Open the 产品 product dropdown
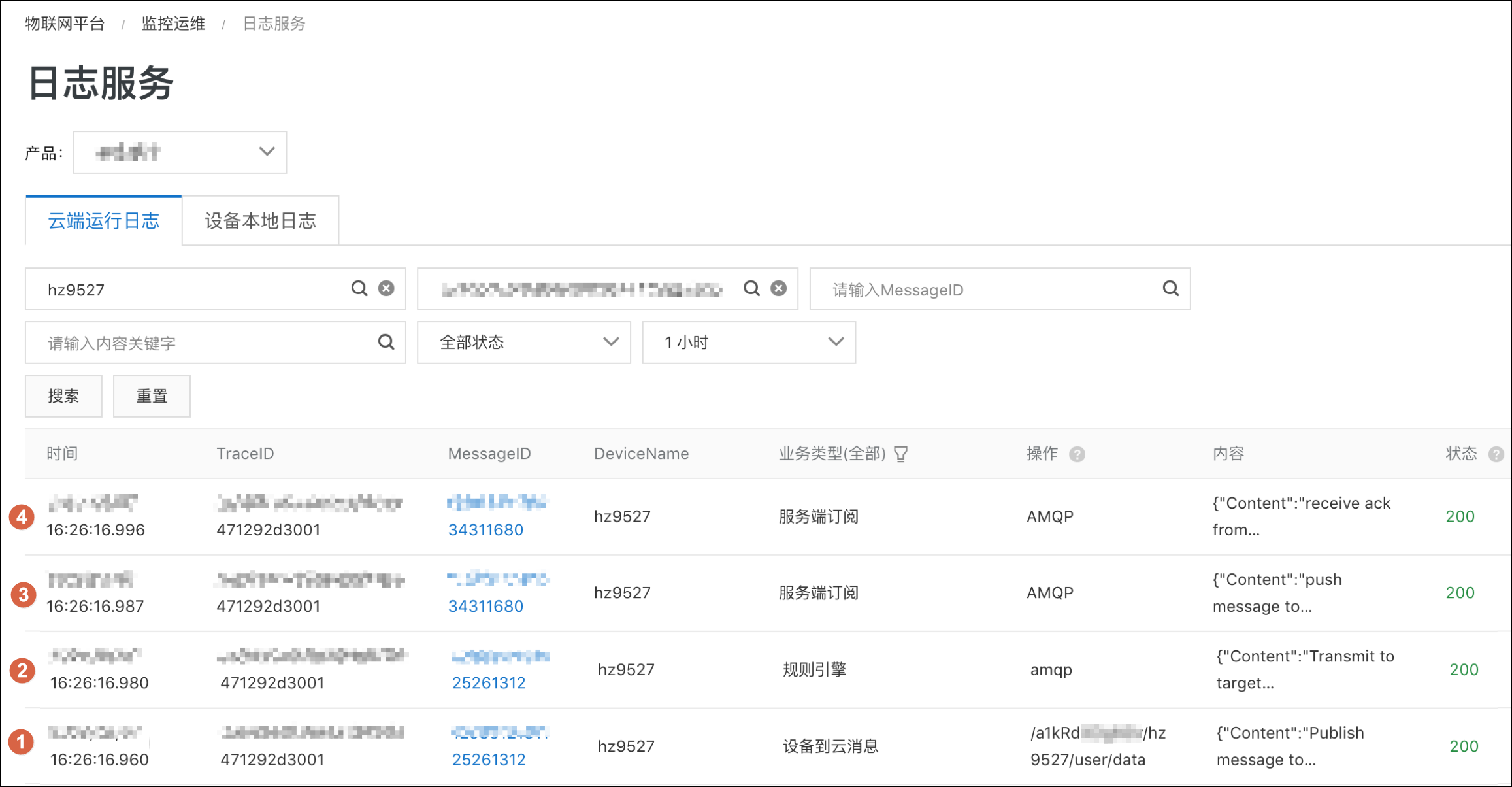The height and width of the screenshot is (787, 1512). (180, 152)
